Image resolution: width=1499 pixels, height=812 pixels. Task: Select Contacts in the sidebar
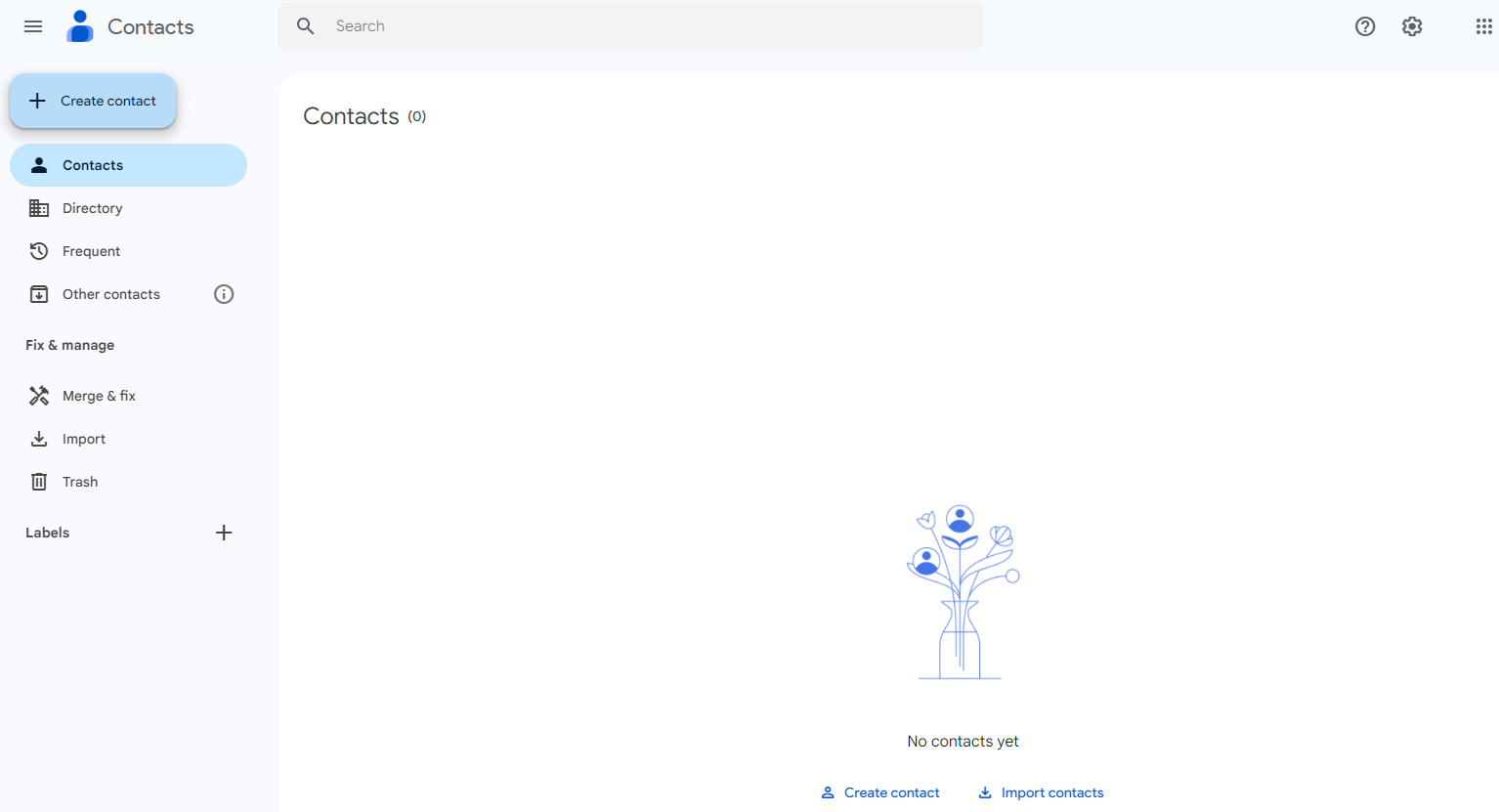(128, 165)
